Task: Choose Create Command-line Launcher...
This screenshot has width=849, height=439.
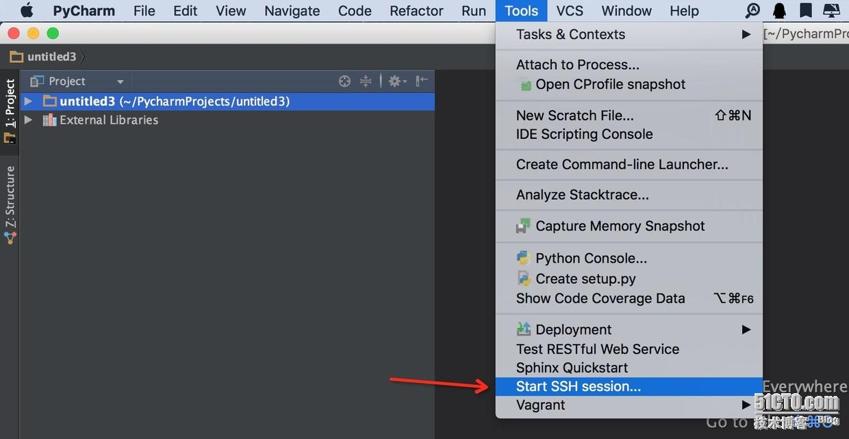Action: tap(629, 165)
